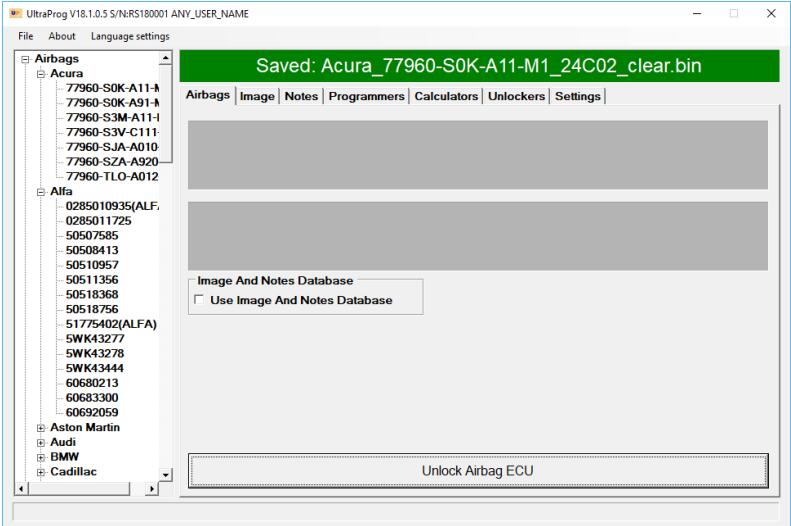The image size is (791, 526).
Task: Switch to the Airbags tab
Action: click(208, 95)
